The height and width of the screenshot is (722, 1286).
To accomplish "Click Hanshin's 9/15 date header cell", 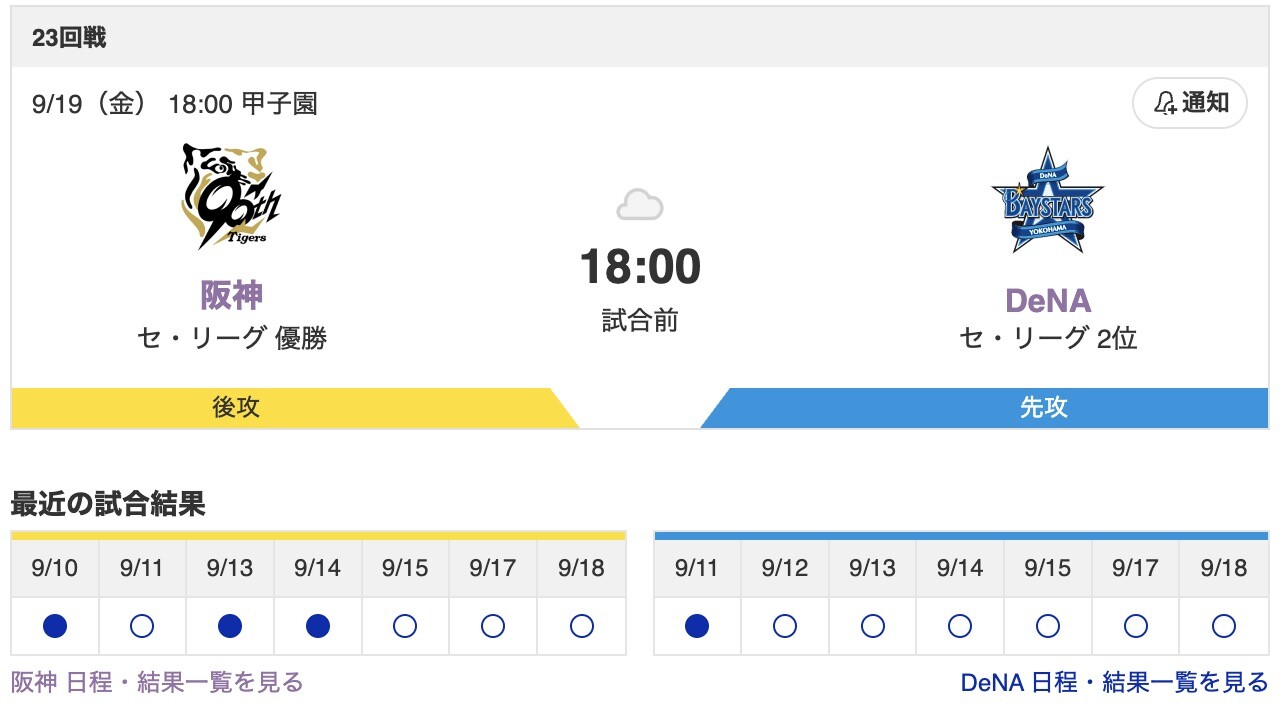I will (405, 569).
